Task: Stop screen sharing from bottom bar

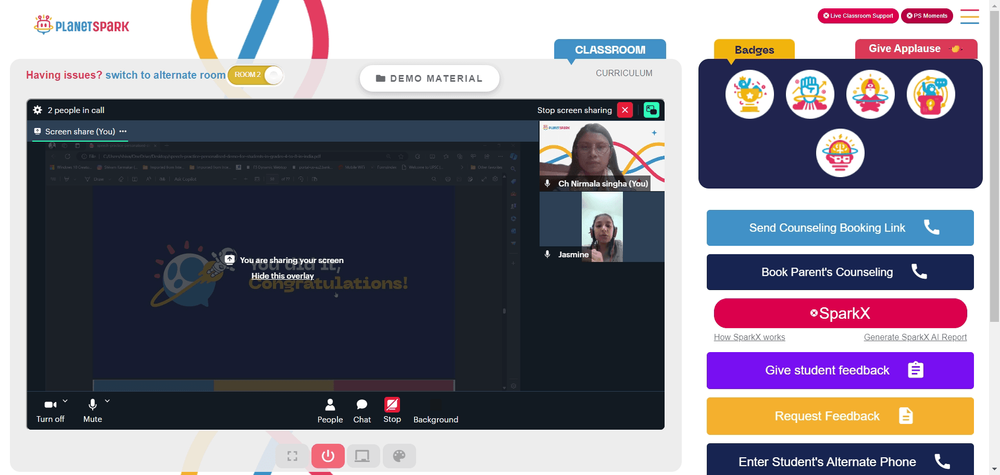Action: [x=392, y=411]
